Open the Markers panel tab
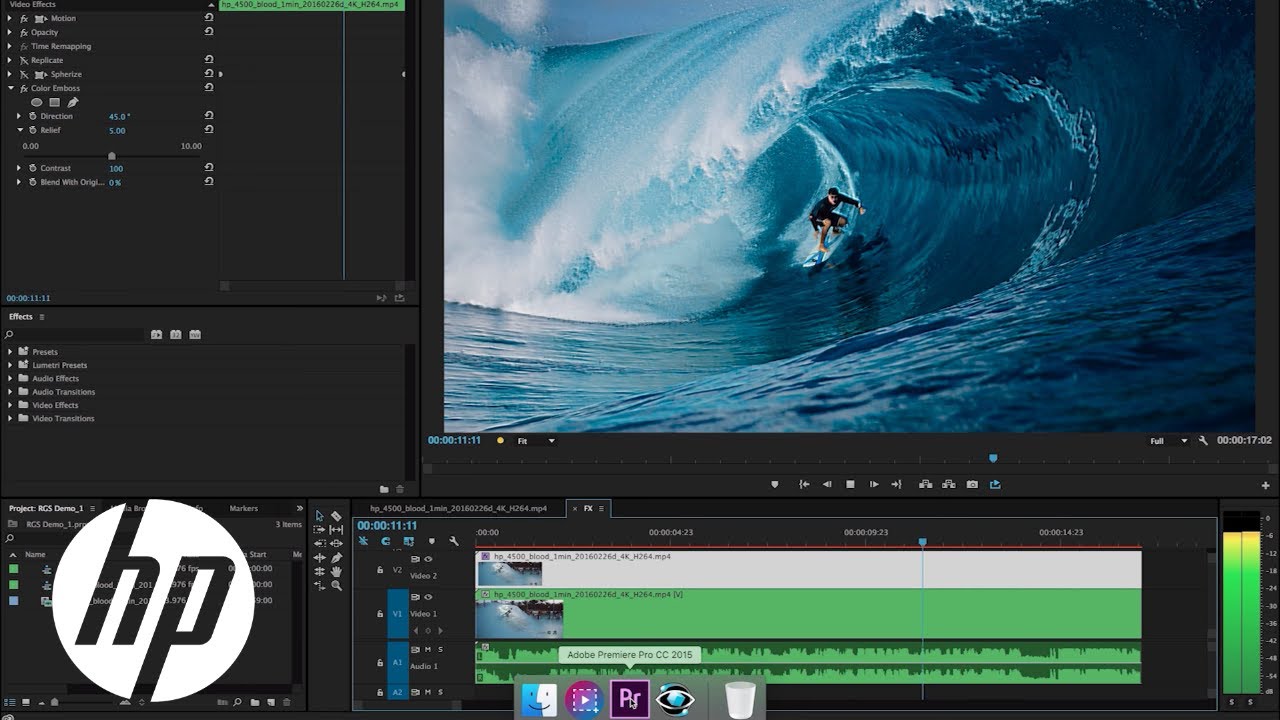 (243, 508)
